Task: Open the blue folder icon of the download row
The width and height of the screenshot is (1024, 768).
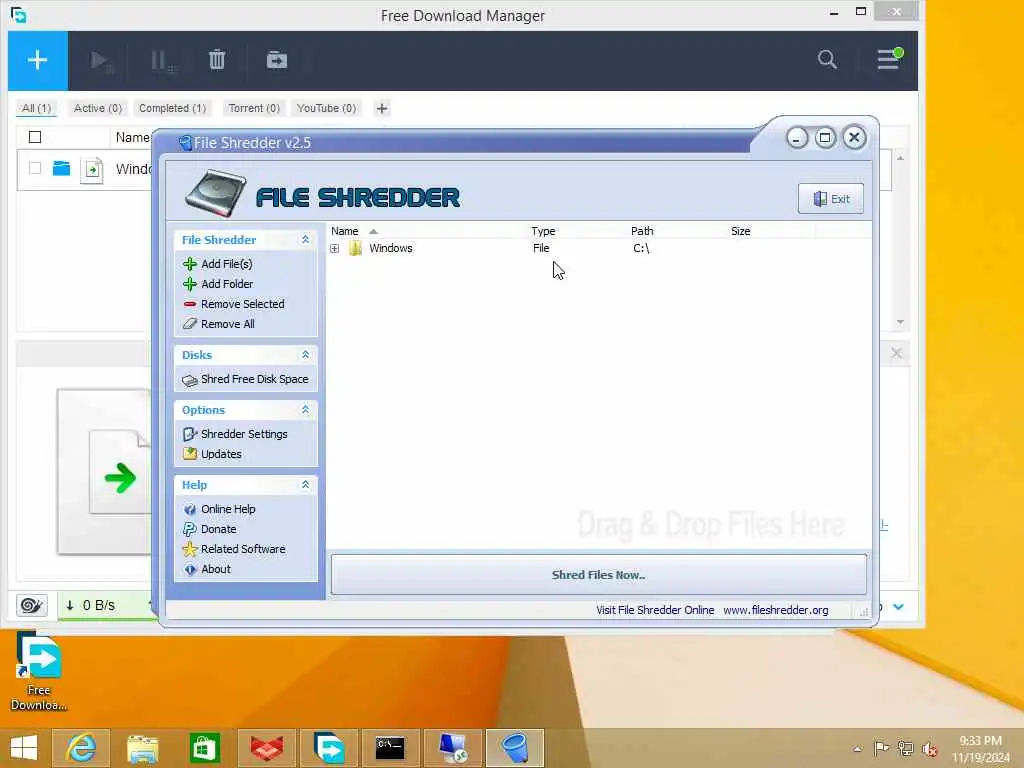Action: click(61, 168)
